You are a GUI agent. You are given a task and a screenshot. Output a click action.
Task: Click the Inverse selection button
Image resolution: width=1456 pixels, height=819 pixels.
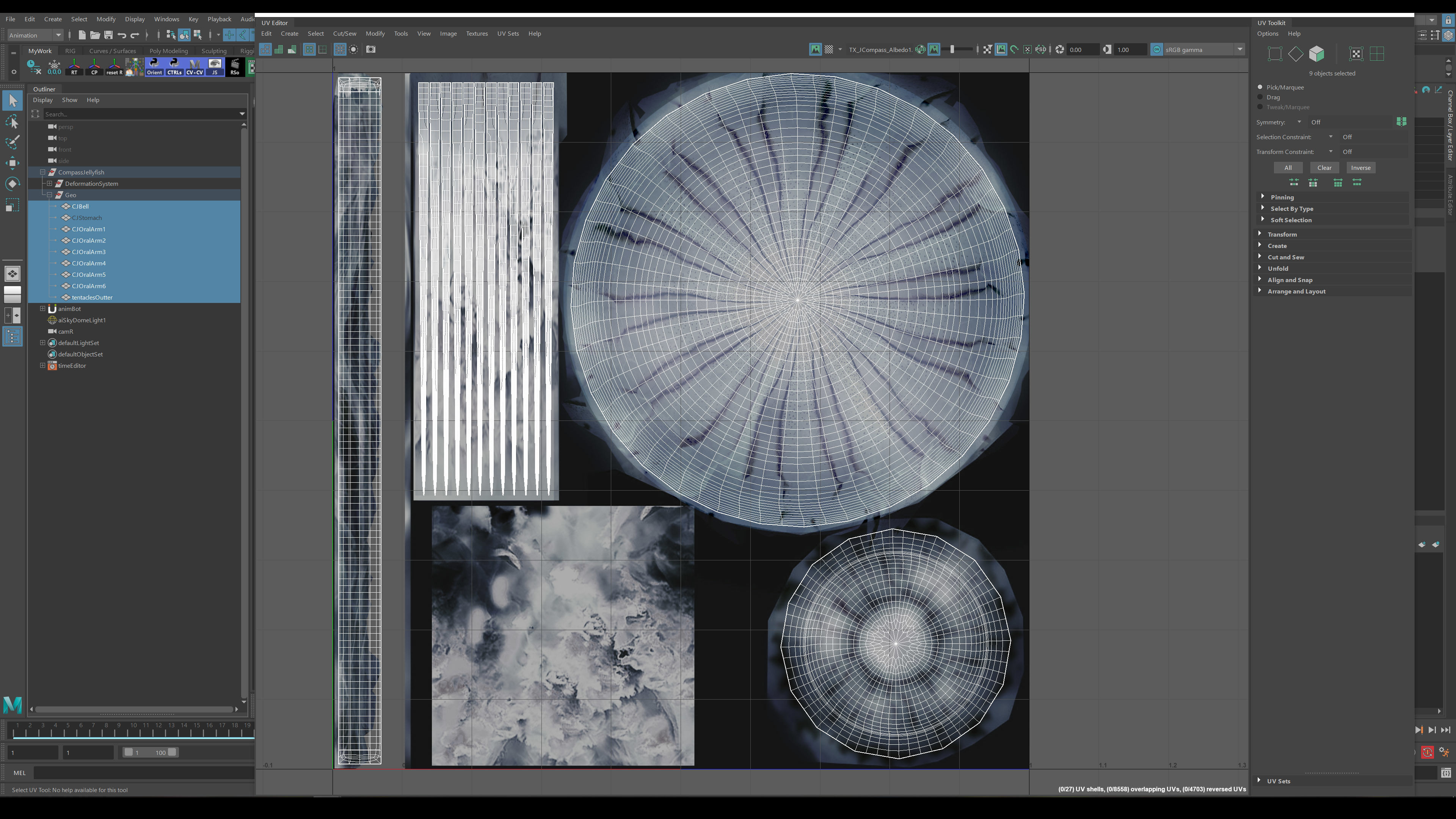coord(1360,168)
